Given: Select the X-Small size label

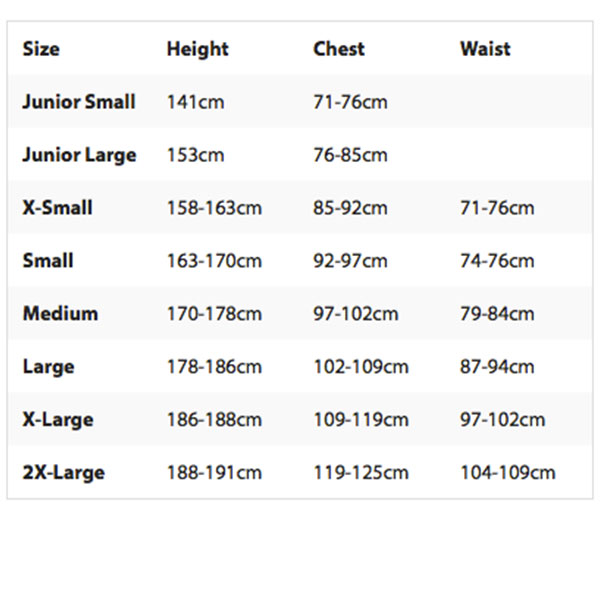Looking at the screenshot, I should (57, 208).
